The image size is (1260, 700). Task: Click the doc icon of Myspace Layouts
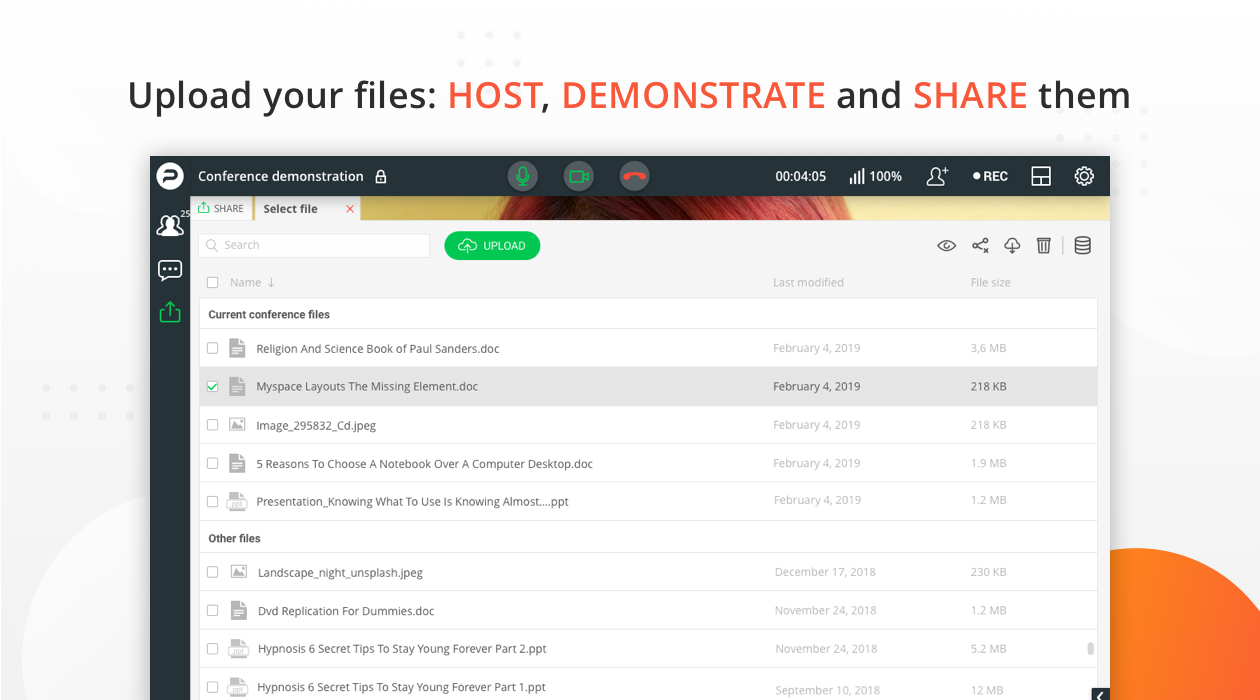(237, 386)
